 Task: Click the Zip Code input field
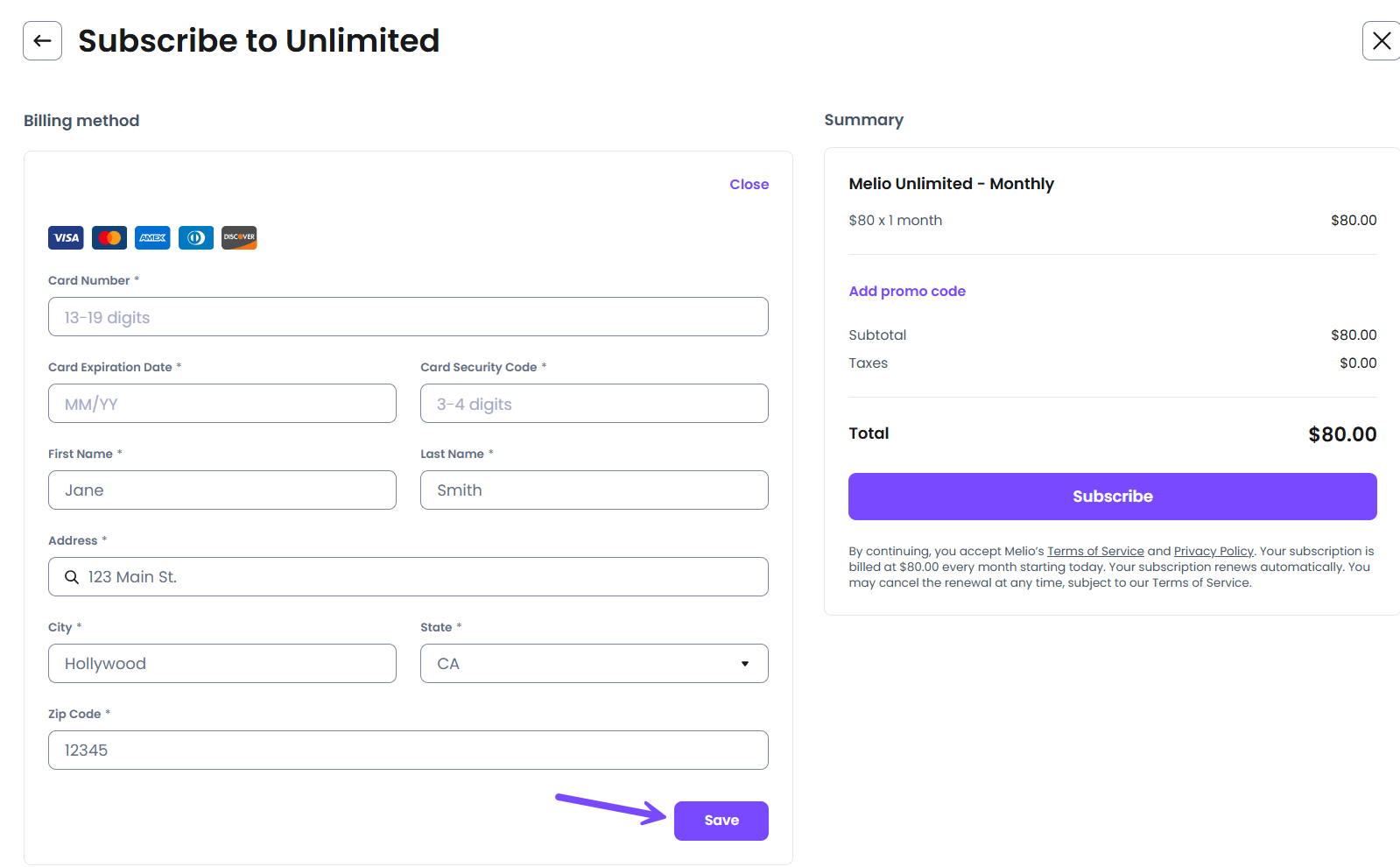coord(408,751)
